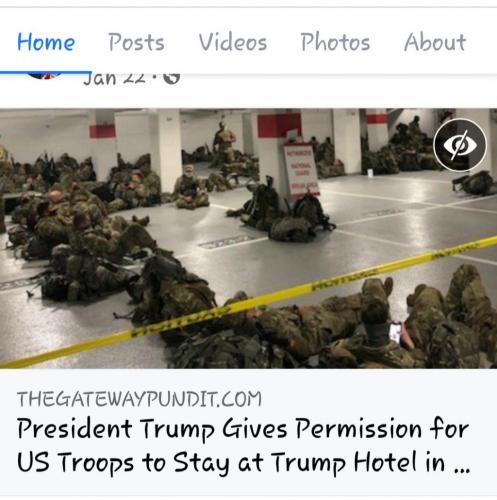This screenshot has height=500, width=497.
Task: Open the thegatewaypundit.com source link
Action: tap(139, 399)
